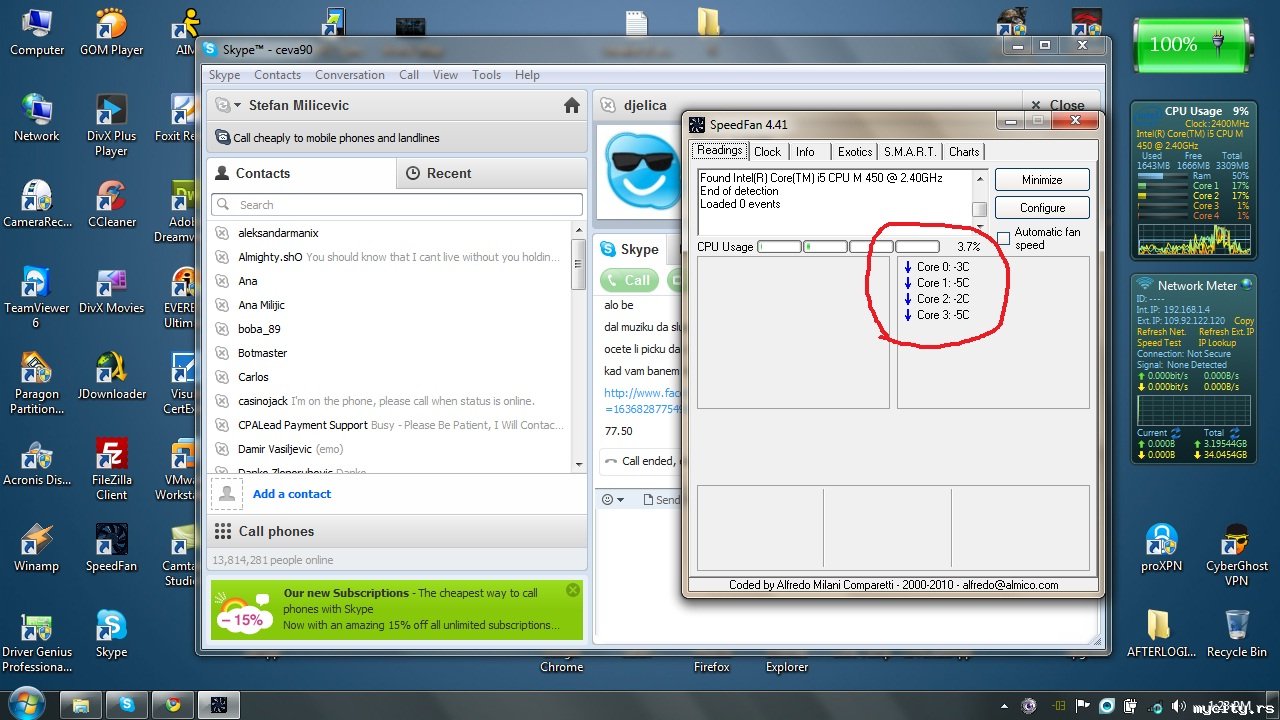The image size is (1280, 720).
Task: Open Winamp desktop shortcut
Action: point(37,548)
